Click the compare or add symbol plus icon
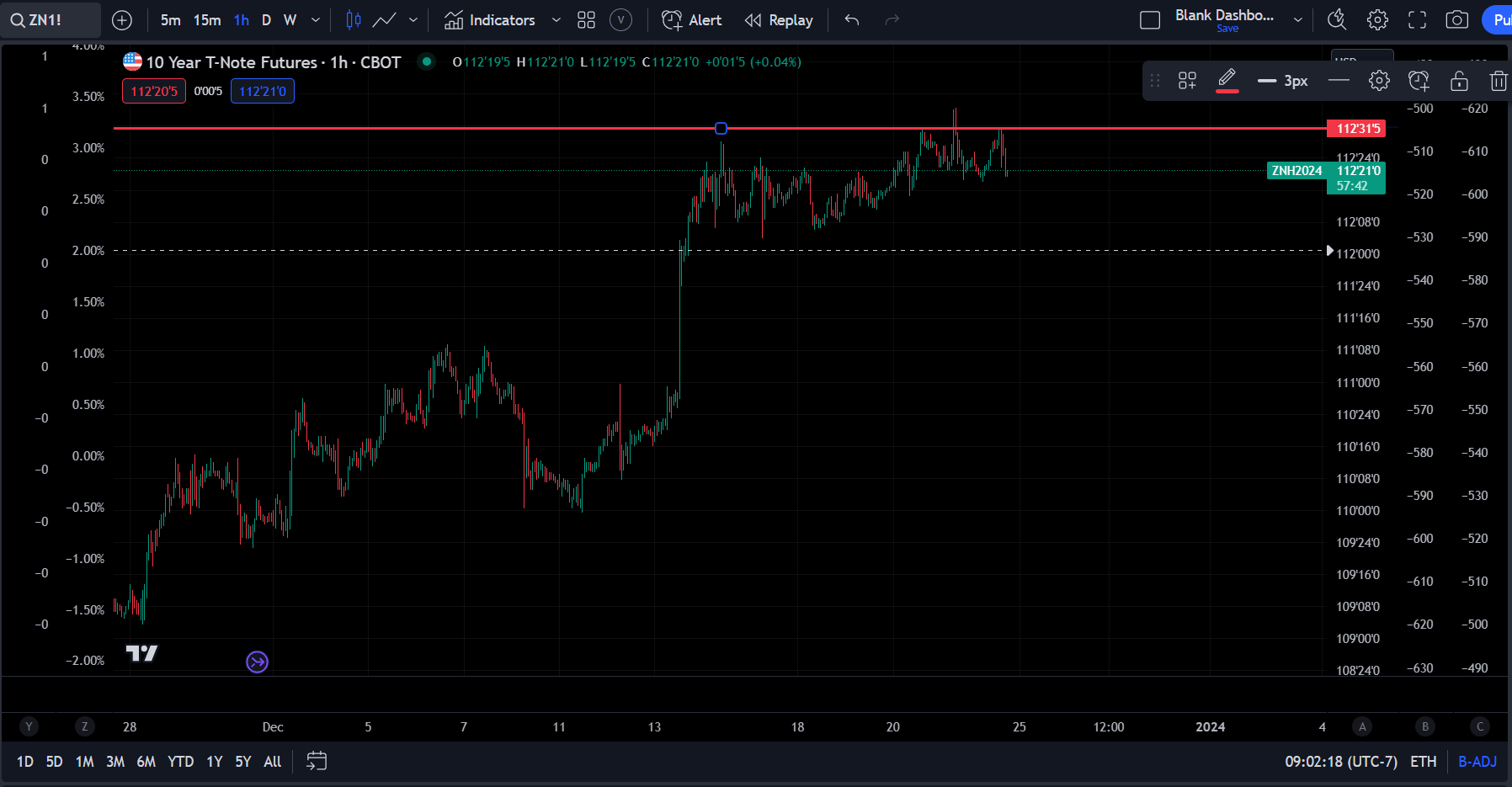Image resolution: width=1512 pixels, height=787 pixels. click(122, 20)
